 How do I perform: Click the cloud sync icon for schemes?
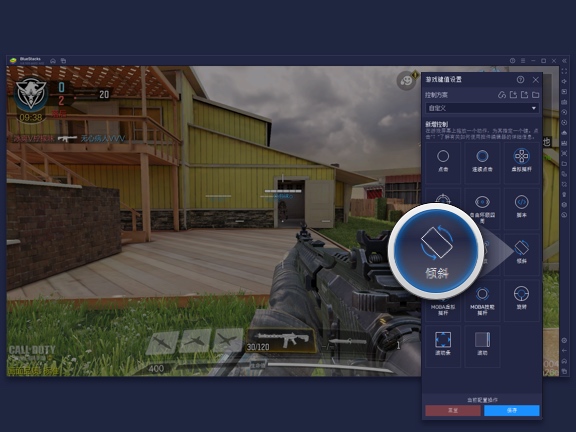[502, 95]
